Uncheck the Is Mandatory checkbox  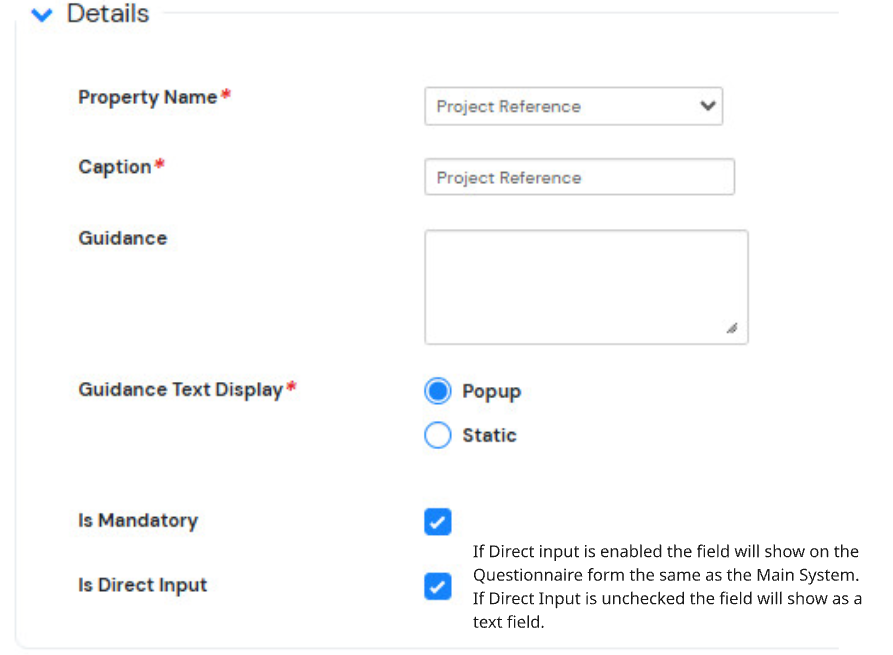pos(437,522)
